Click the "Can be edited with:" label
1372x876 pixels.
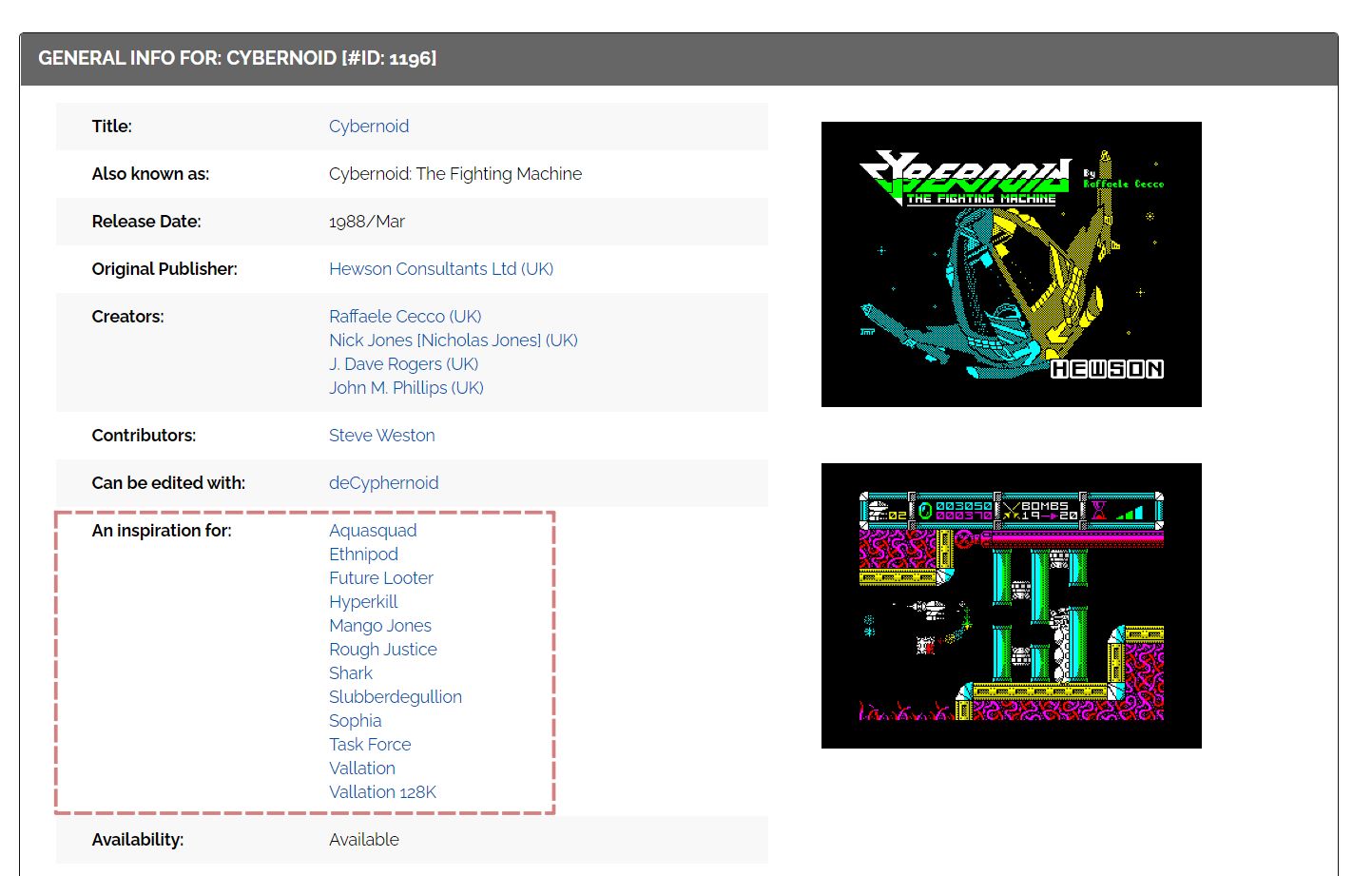pyautogui.click(x=168, y=483)
